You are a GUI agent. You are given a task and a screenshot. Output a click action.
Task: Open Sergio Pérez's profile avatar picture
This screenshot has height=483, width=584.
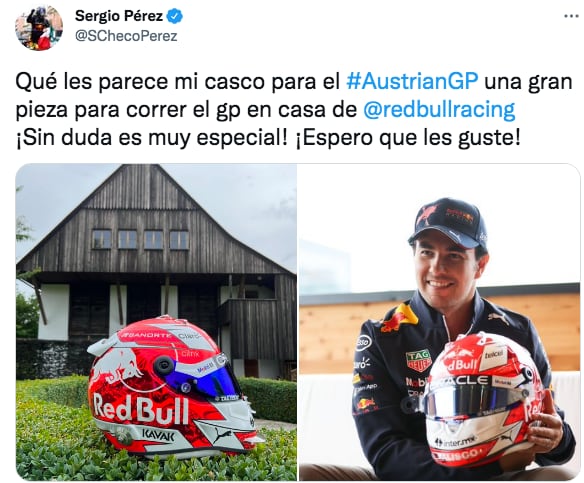[x=39, y=28]
